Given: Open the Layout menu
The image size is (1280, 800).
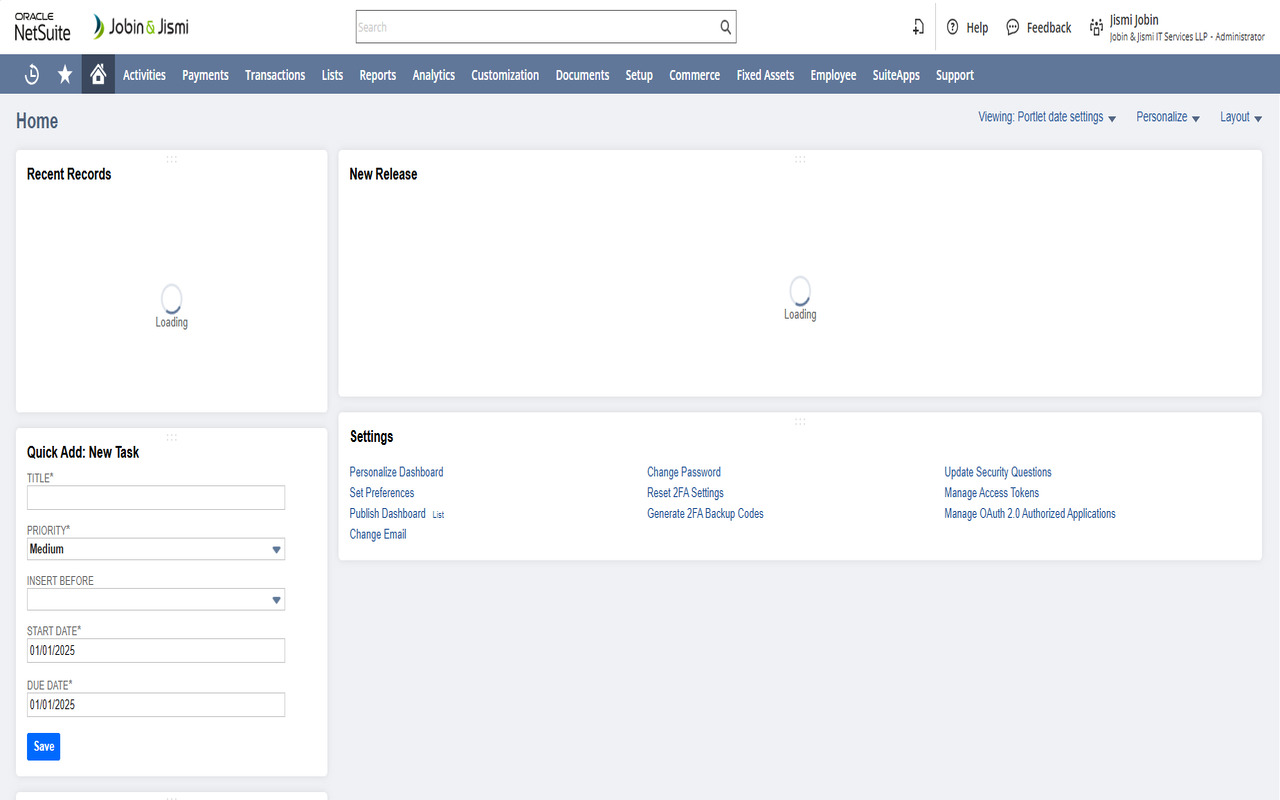Looking at the screenshot, I should coord(1240,117).
